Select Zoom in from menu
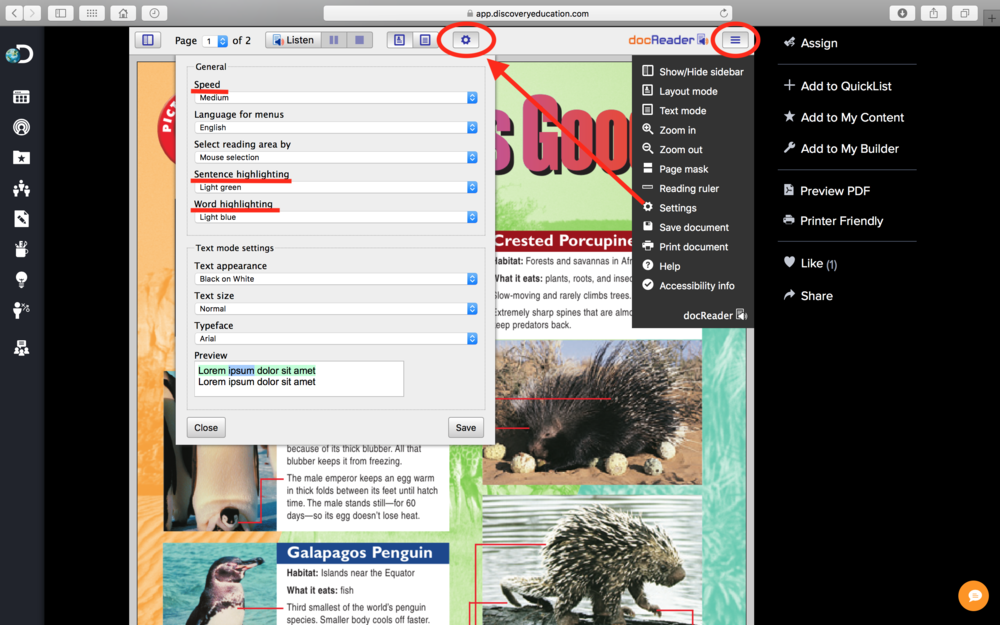The width and height of the screenshot is (1000, 625). click(669, 130)
